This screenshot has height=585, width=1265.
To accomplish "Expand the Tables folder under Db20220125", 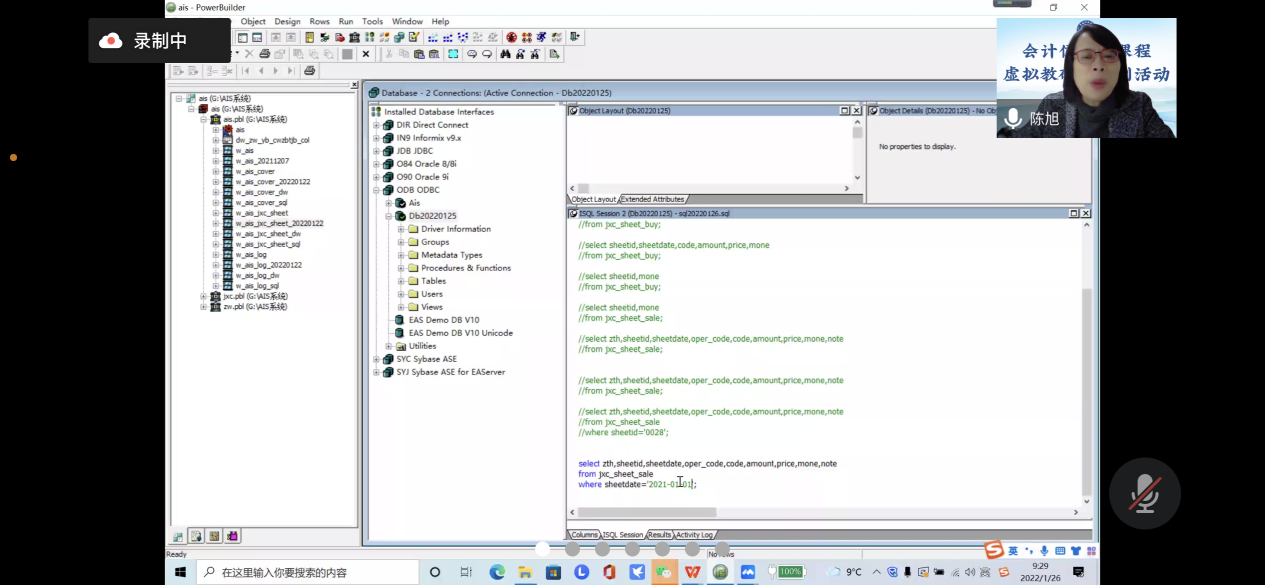I will coord(401,281).
